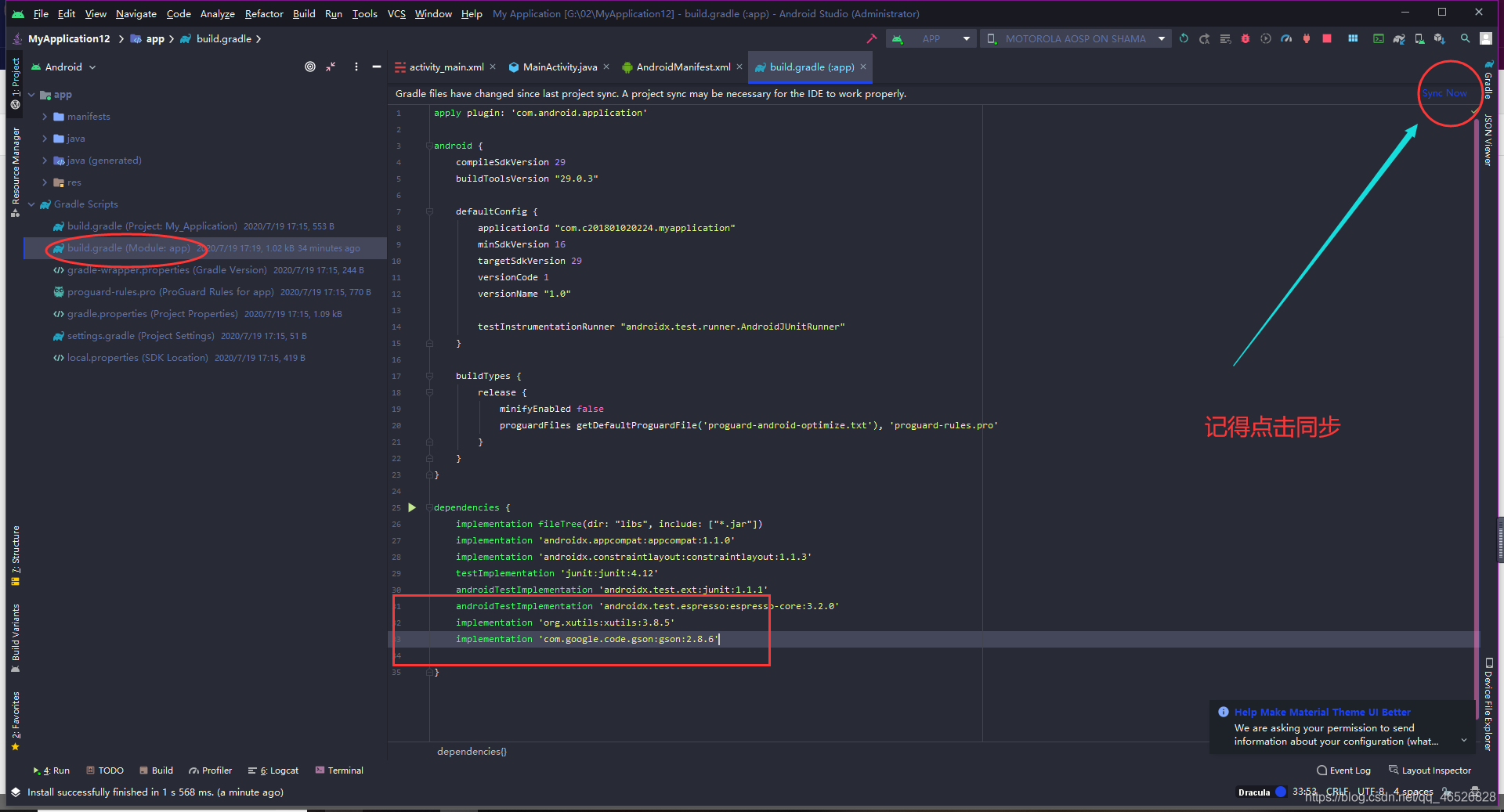1504x812 pixels.
Task: Click the UTF-8 encoding status item
Action: coord(1371,792)
